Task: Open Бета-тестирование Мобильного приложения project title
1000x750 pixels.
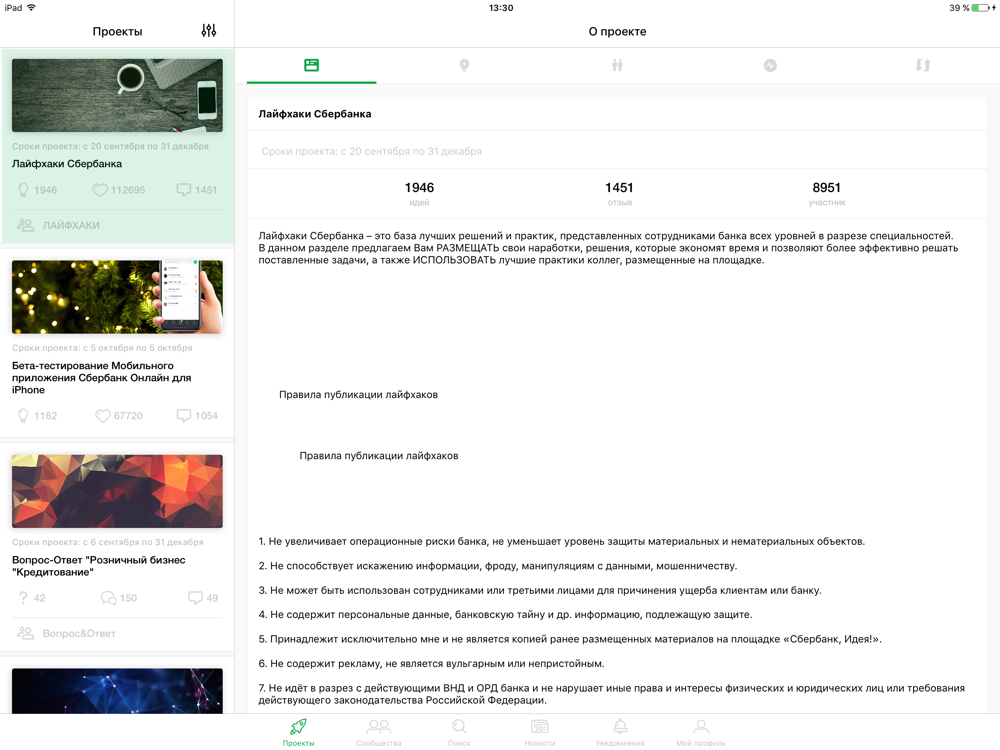Action: coord(101,378)
